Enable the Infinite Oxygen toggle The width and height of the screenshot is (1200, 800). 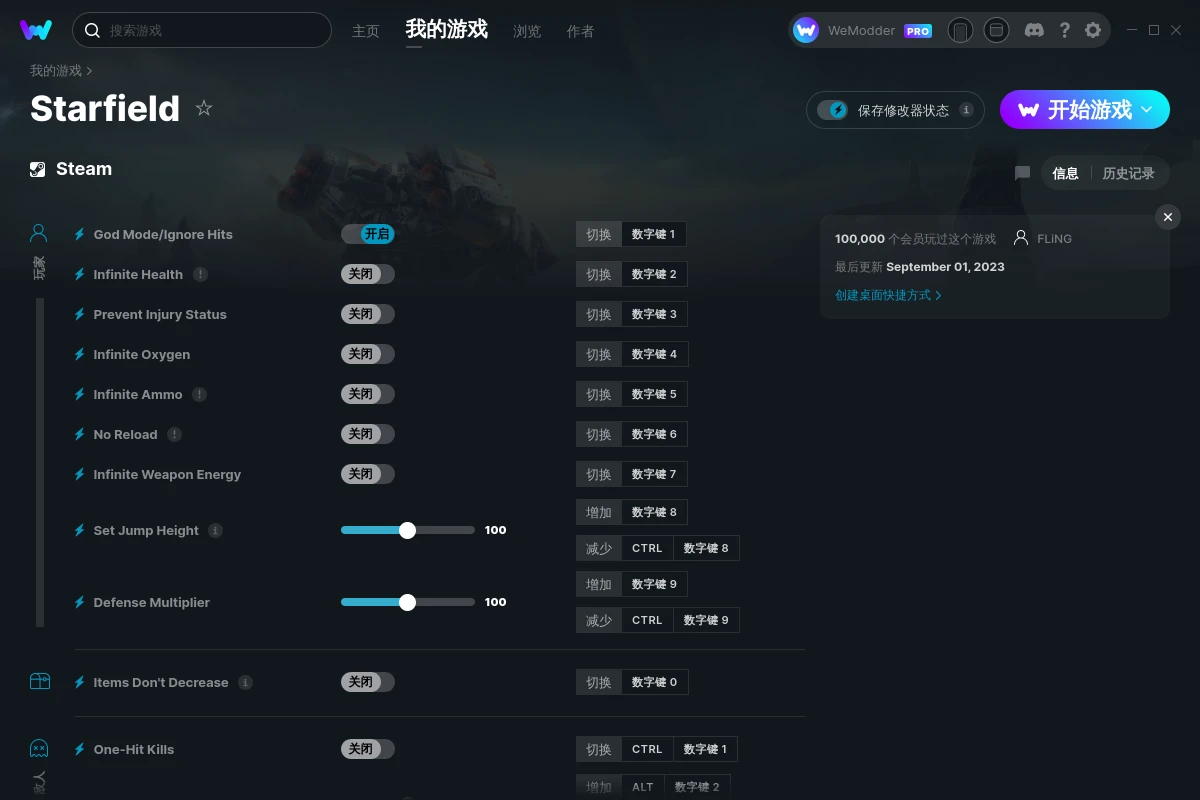[368, 354]
